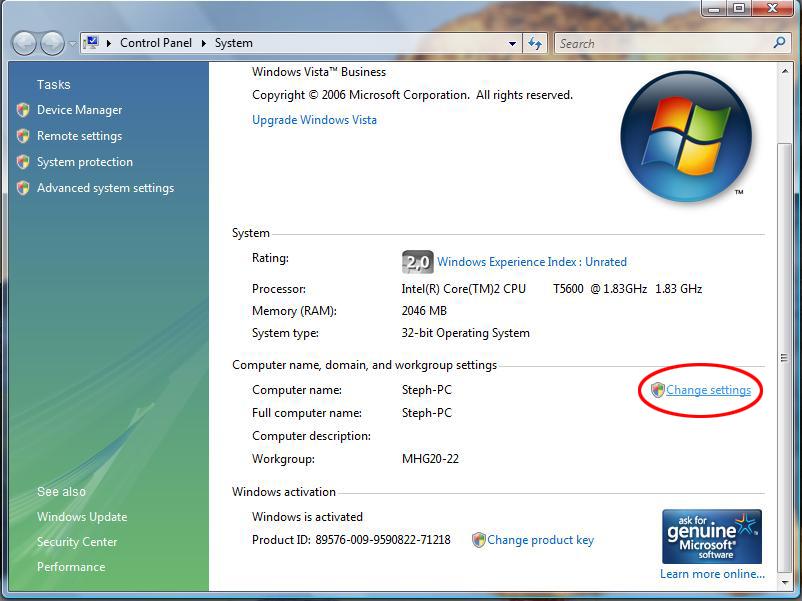802x601 pixels.
Task: Select Control Panel in the breadcrumb
Action: tap(156, 43)
